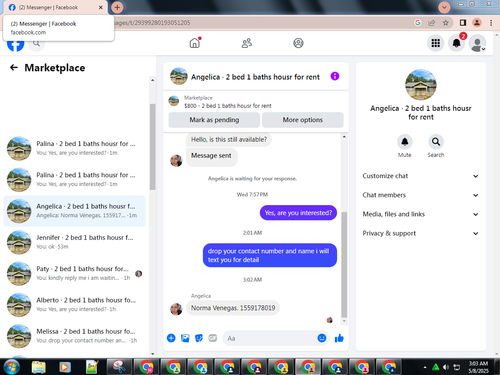This screenshot has height=375, width=500.
Task: Click the share page icon in address bar
Action: point(432,23)
